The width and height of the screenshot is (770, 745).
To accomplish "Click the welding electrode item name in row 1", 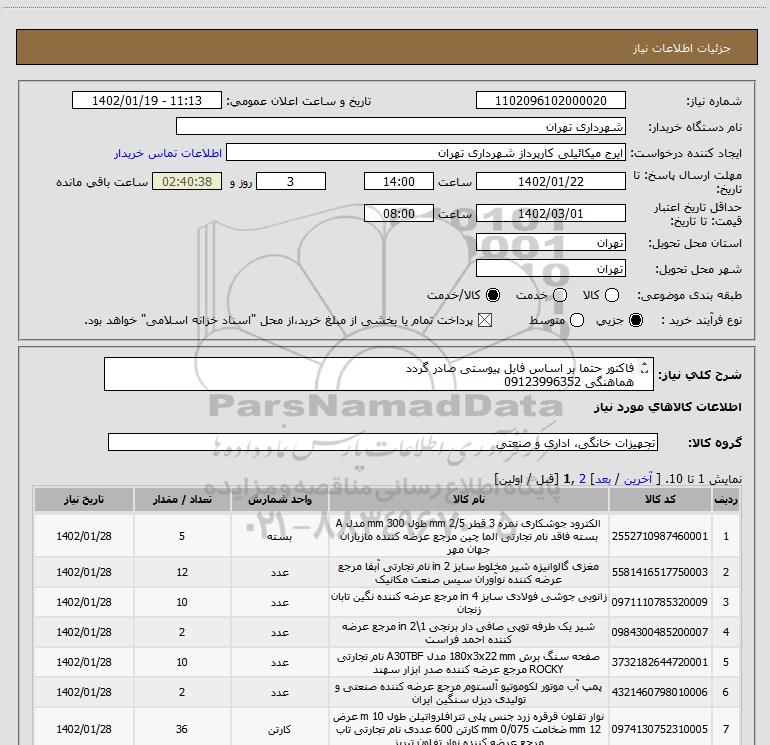I will coord(468,536).
